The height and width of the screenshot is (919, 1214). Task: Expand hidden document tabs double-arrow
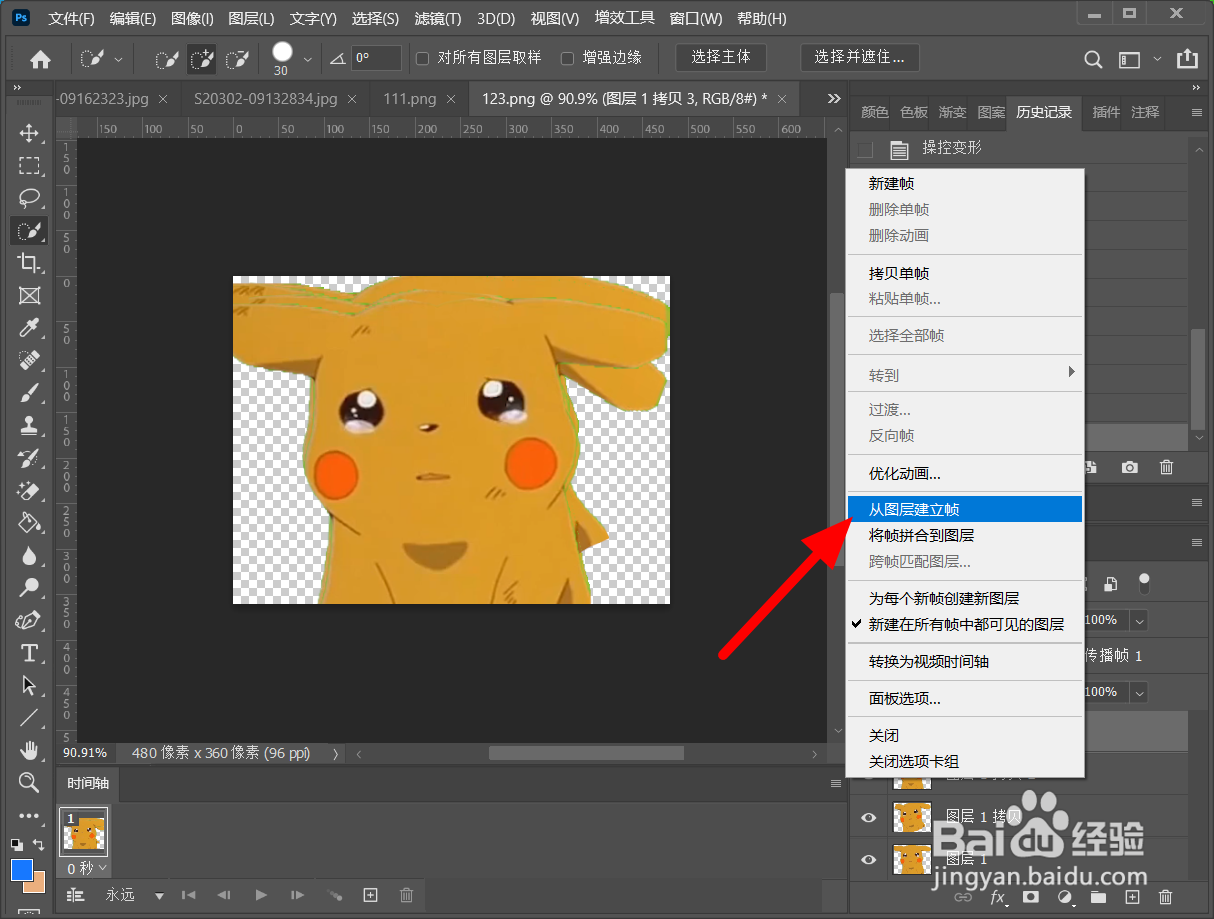click(834, 98)
